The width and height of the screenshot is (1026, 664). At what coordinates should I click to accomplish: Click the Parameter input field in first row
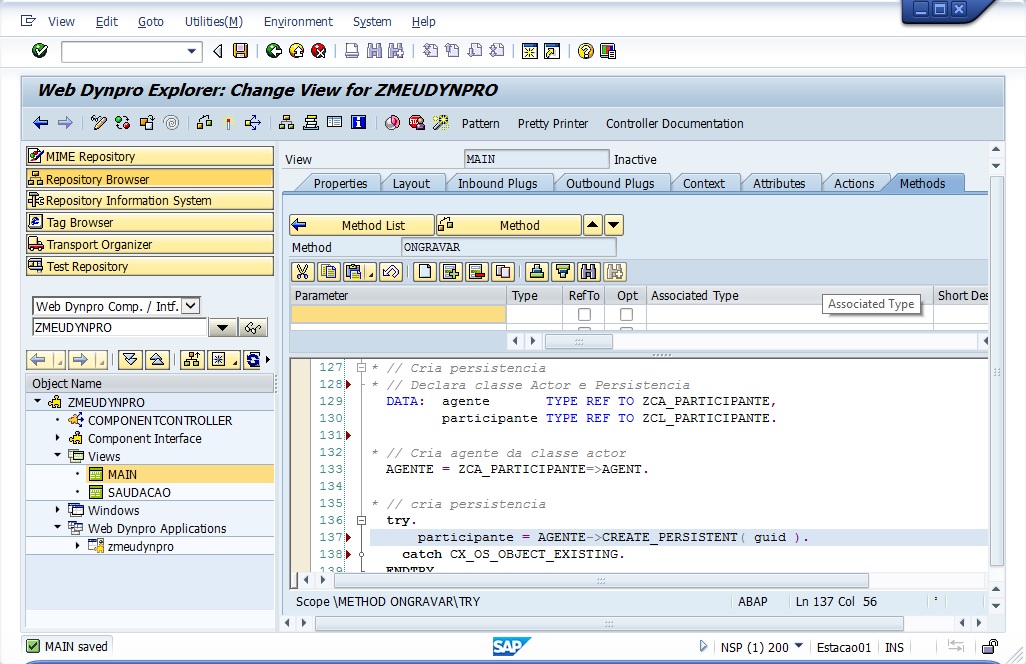[398, 314]
